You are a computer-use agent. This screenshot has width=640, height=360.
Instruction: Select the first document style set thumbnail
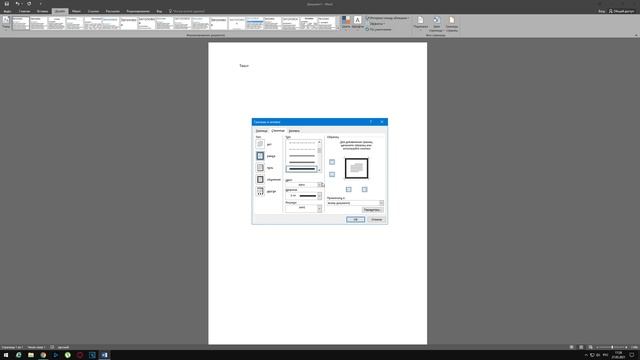21,23
